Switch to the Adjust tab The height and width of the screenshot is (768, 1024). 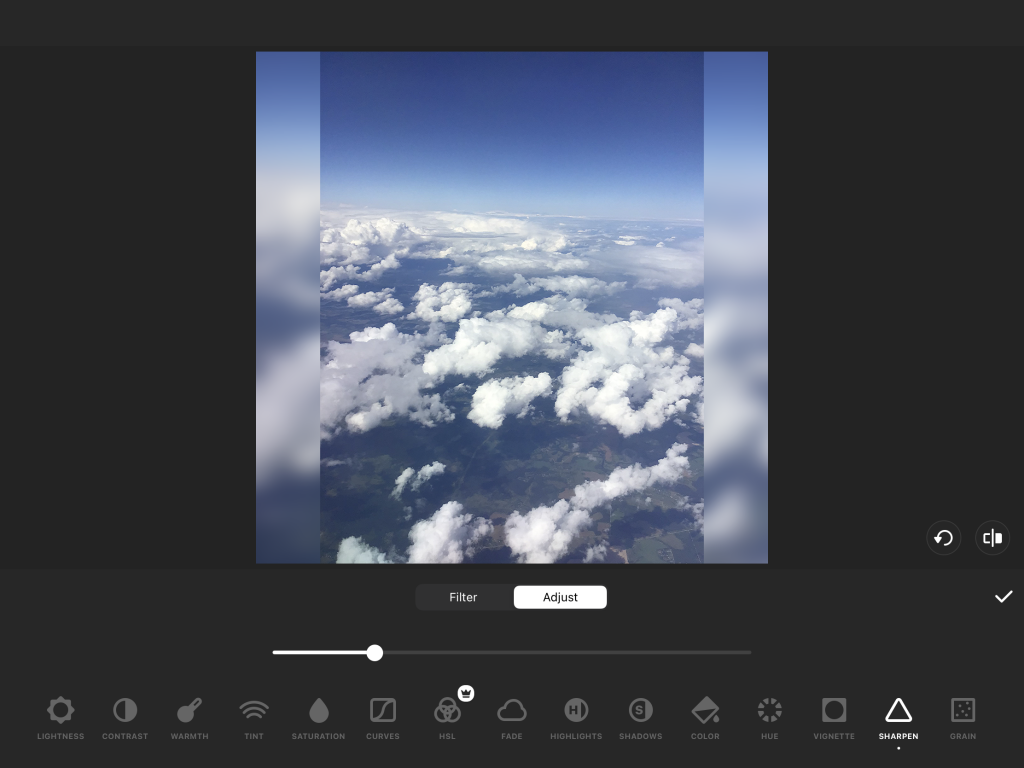[560, 597]
